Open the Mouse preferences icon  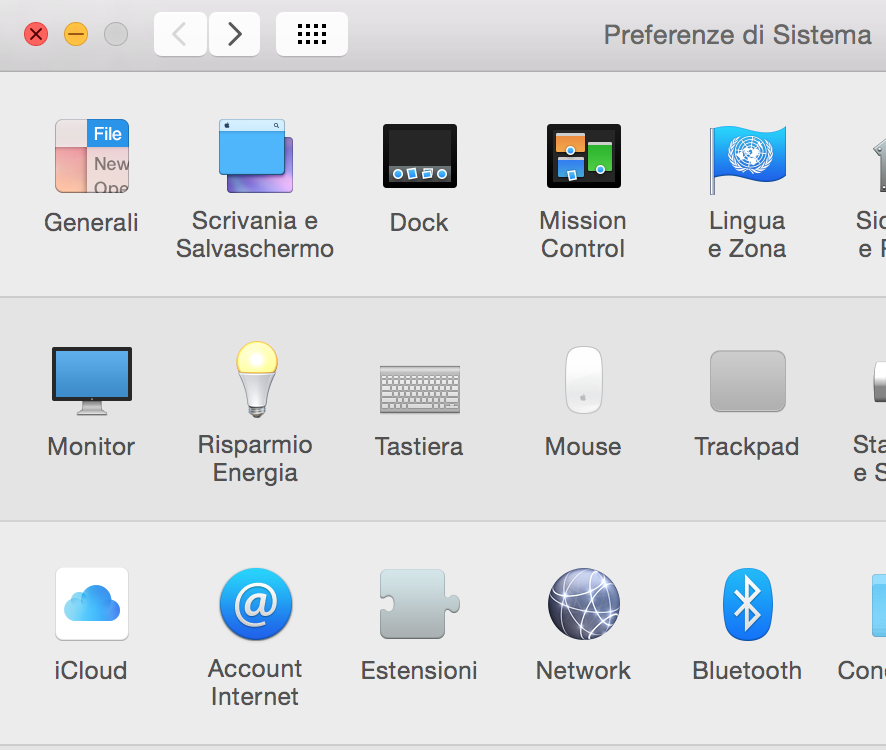point(584,380)
